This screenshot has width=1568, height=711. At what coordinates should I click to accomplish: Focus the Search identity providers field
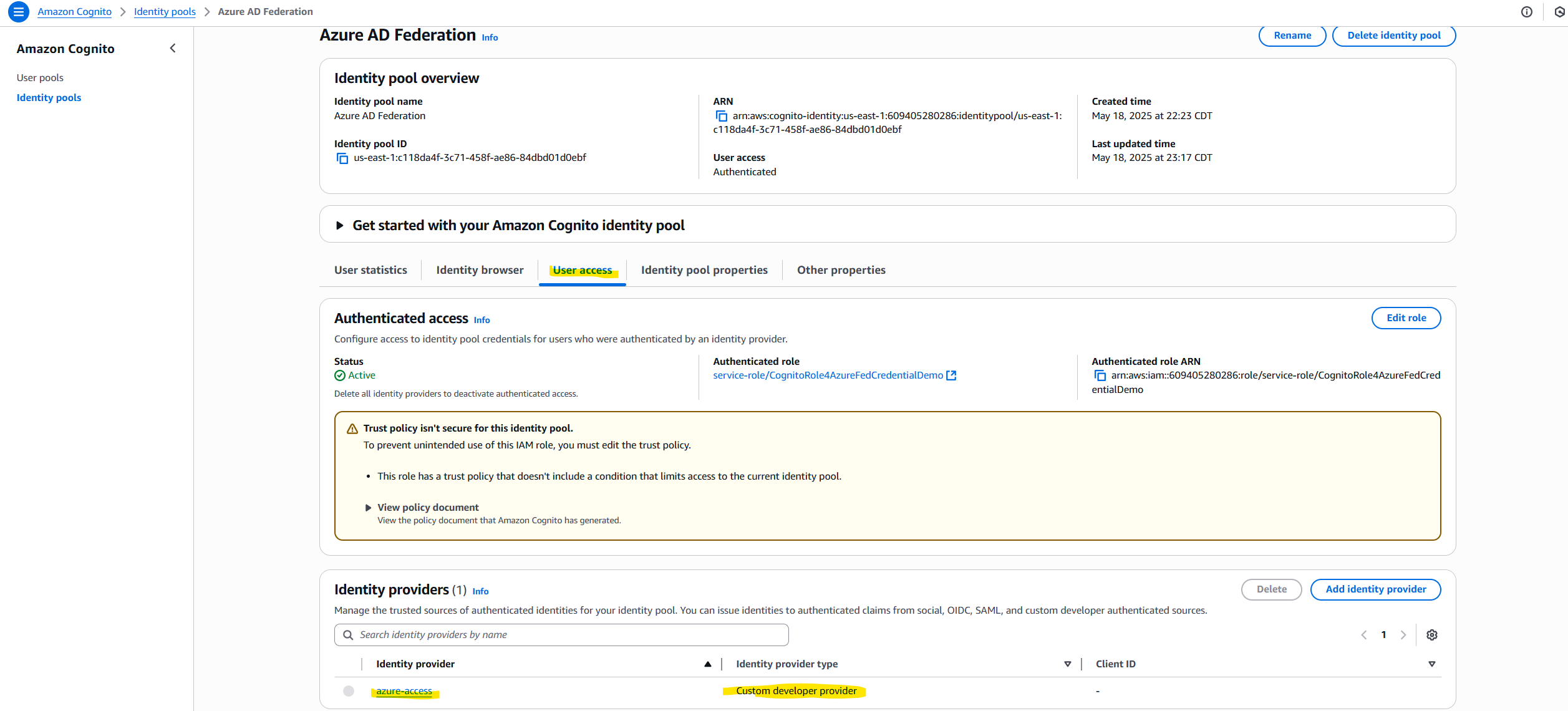(561, 635)
